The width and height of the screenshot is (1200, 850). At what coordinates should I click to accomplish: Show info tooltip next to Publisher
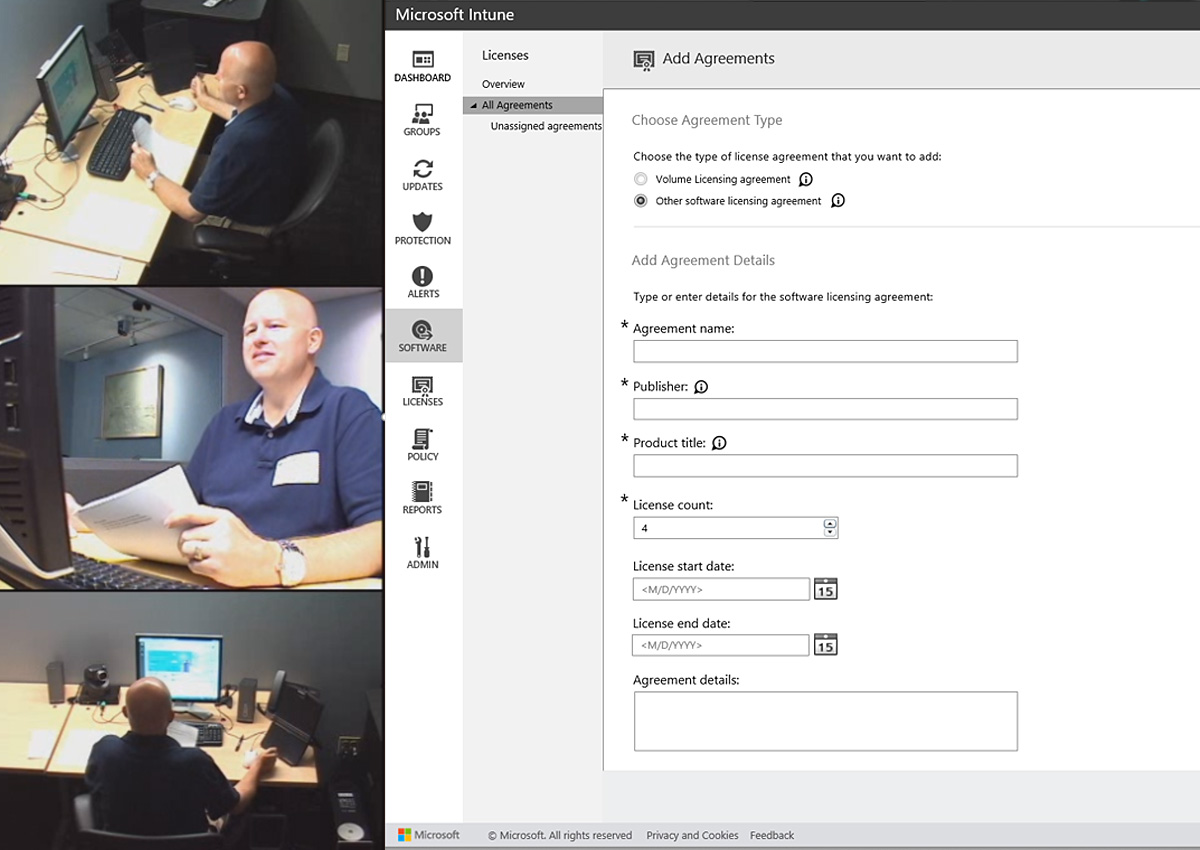(701, 387)
